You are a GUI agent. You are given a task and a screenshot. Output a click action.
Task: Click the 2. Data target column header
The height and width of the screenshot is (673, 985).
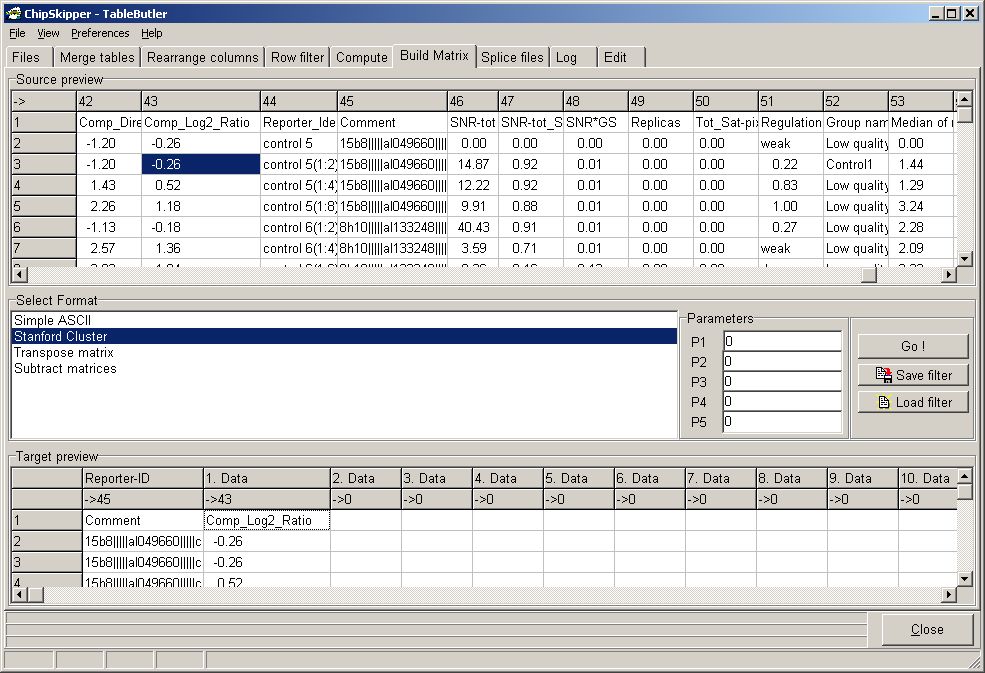point(365,479)
